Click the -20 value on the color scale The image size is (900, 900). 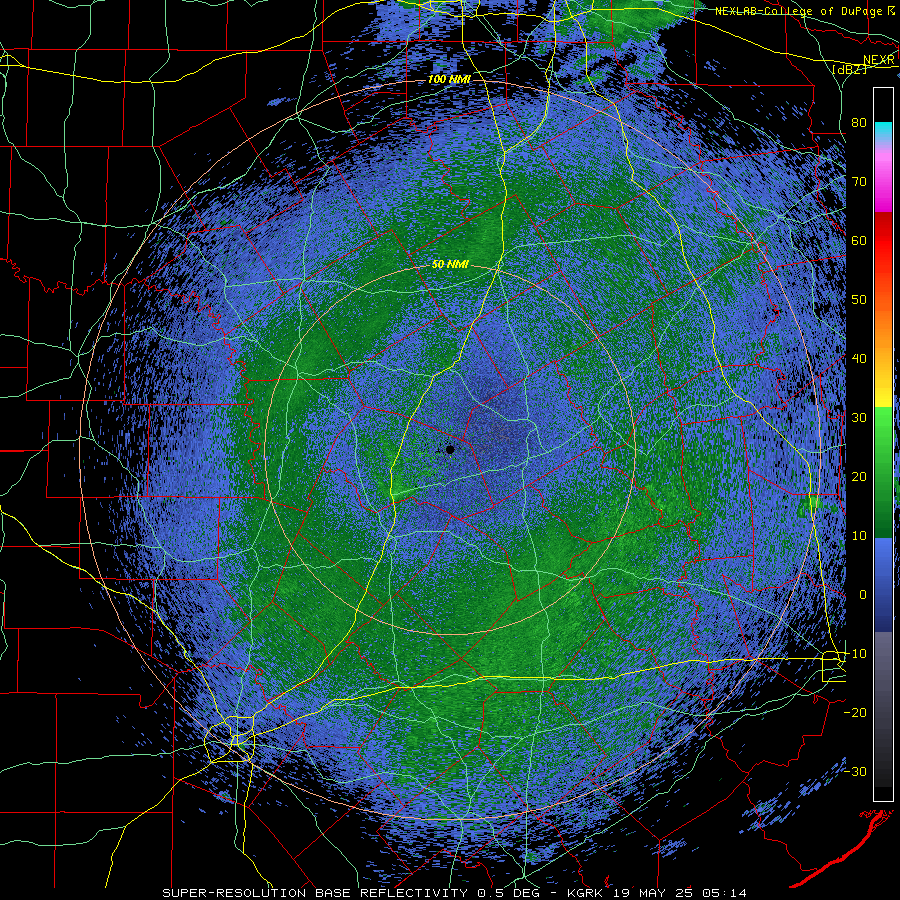(855, 713)
